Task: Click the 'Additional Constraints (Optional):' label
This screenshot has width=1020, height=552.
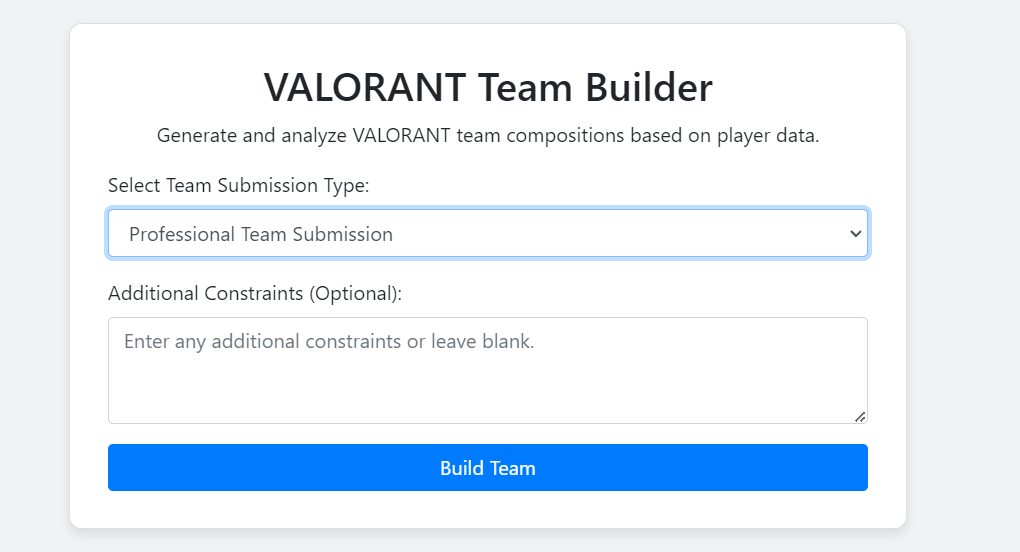Action: 255,294
